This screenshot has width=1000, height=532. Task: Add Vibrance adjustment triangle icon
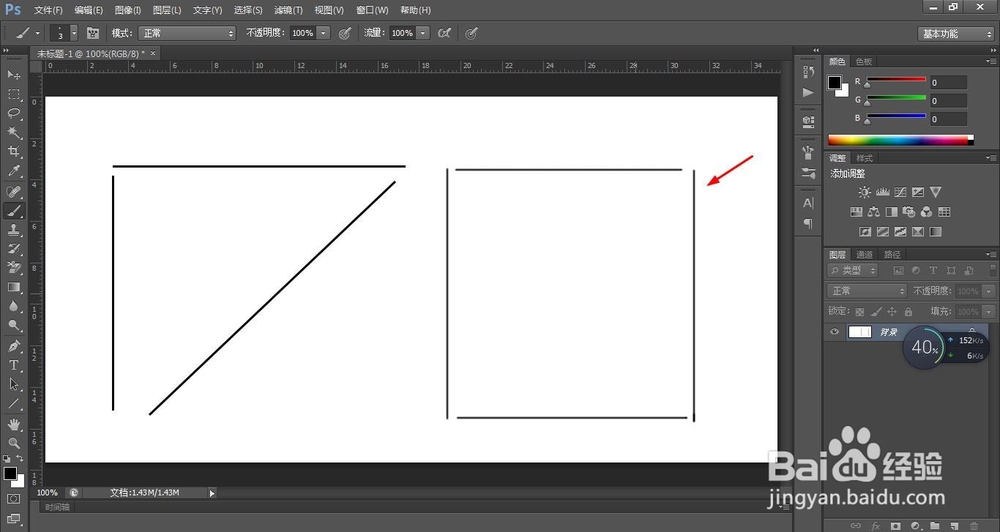click(936, 192)
